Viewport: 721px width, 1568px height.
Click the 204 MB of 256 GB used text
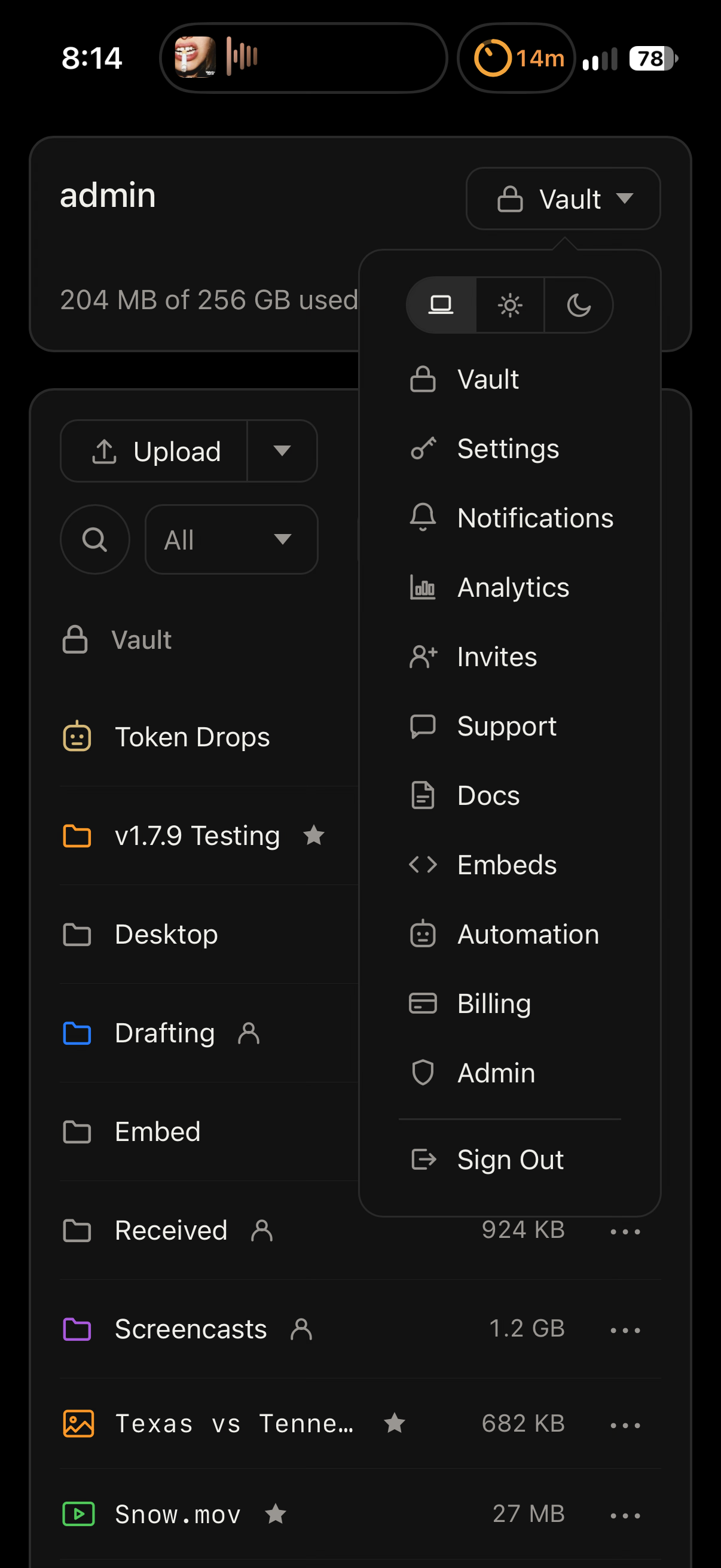(x=209, y=300)
